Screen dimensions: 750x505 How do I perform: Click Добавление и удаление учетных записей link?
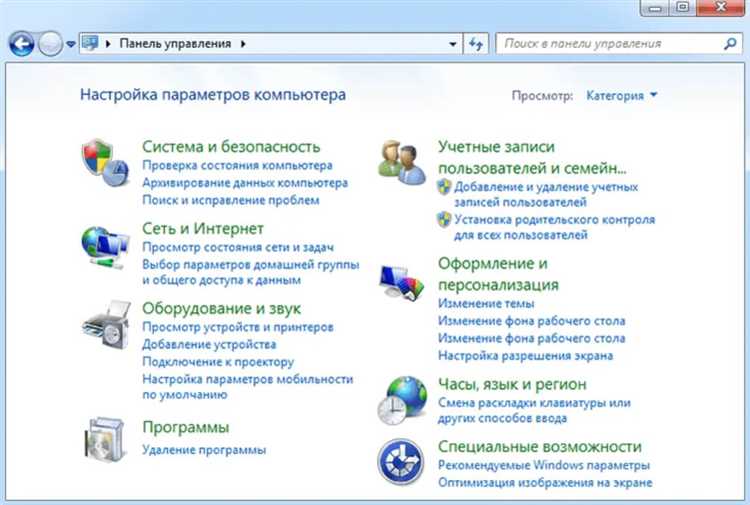pyautogui.click(x=546, y=195)
